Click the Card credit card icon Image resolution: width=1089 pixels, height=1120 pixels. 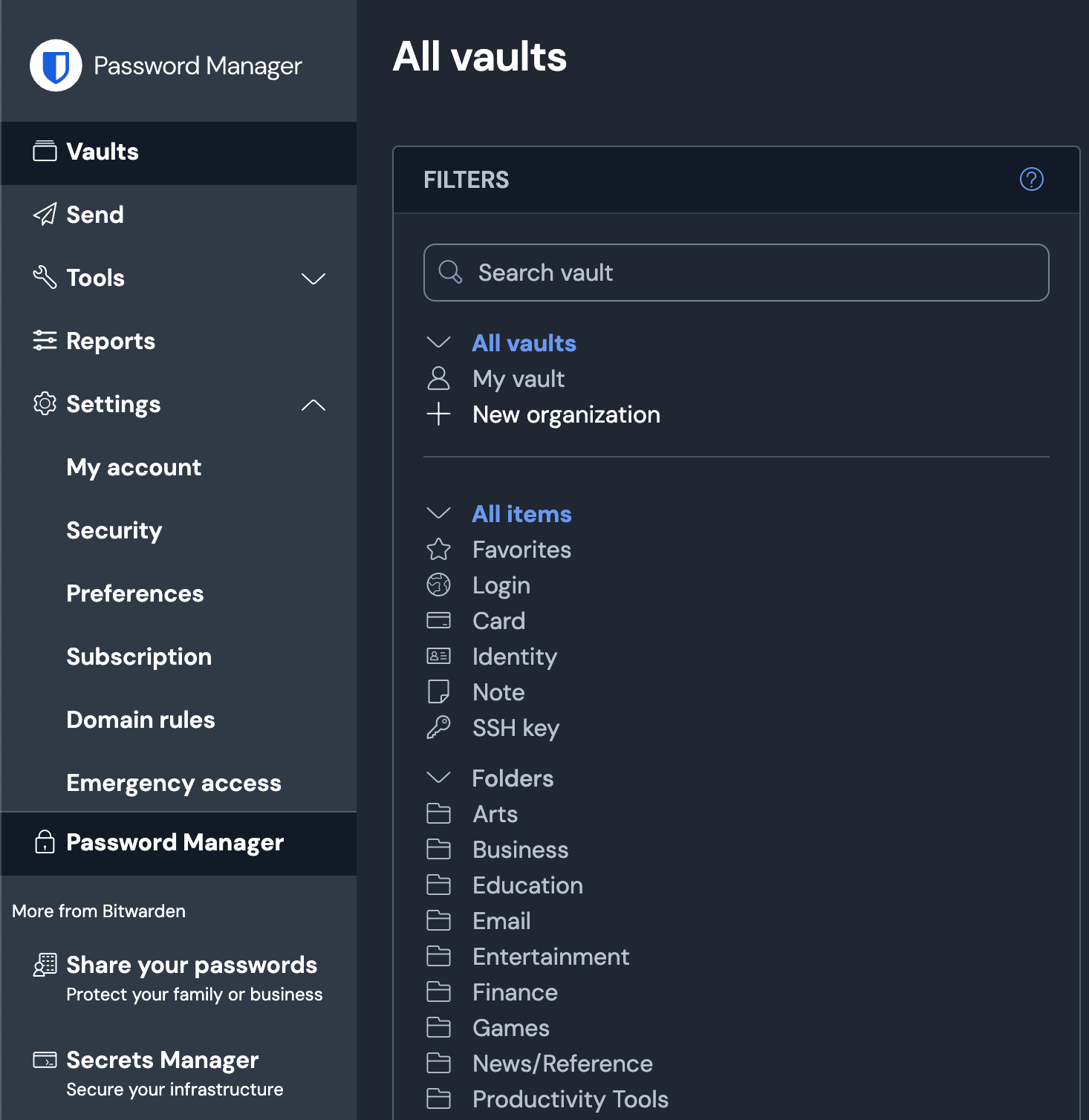[x=438, y=621]
